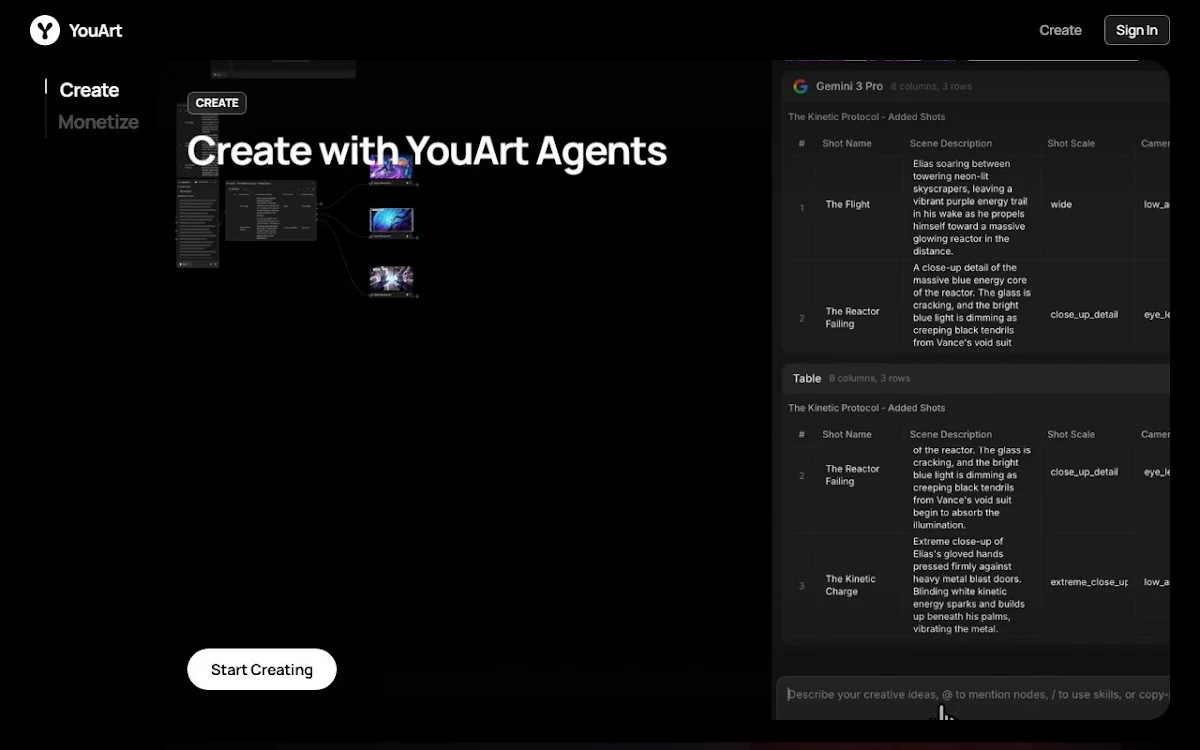Image resolution: width=1200 pixels, height=750 pixels.
Task: Click the Sign In button
Action: 1137,30
